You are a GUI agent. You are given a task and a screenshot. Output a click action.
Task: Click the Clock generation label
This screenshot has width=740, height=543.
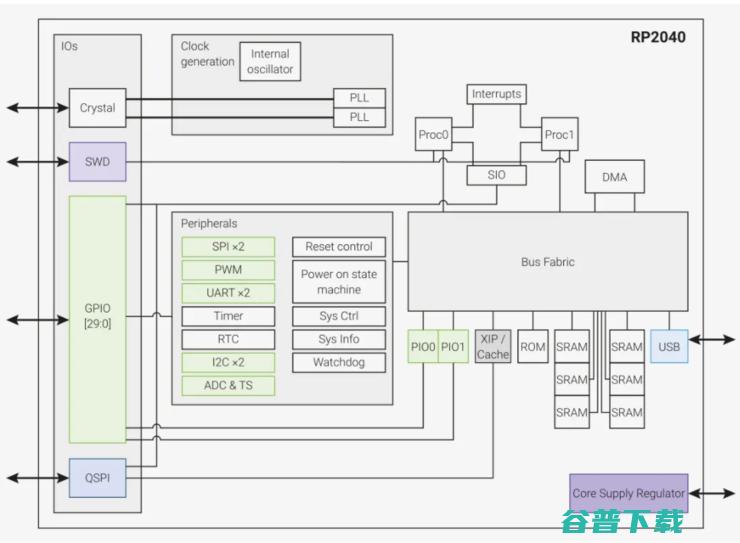pos(207,54)
